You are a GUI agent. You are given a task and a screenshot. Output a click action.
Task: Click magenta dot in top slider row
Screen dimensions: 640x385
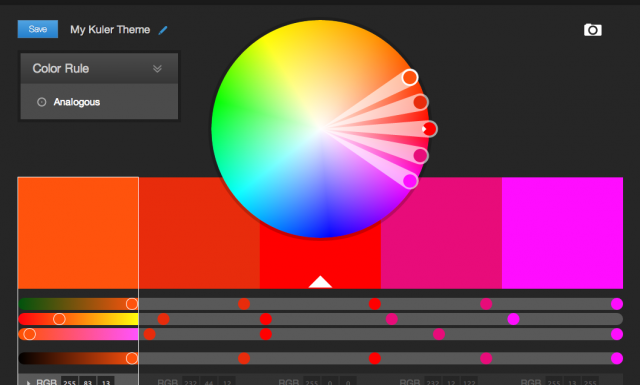pos(617,304)
